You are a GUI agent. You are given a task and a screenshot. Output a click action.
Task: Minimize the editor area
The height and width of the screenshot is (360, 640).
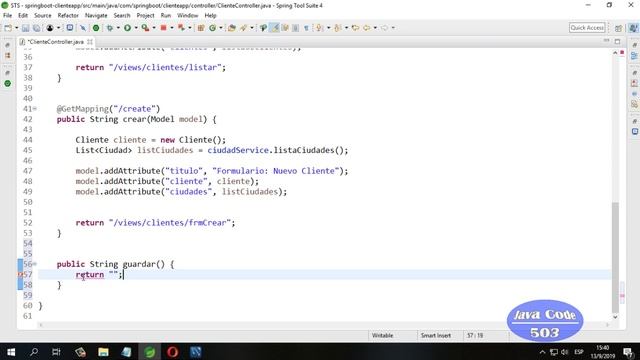click(x=606, y=41)
